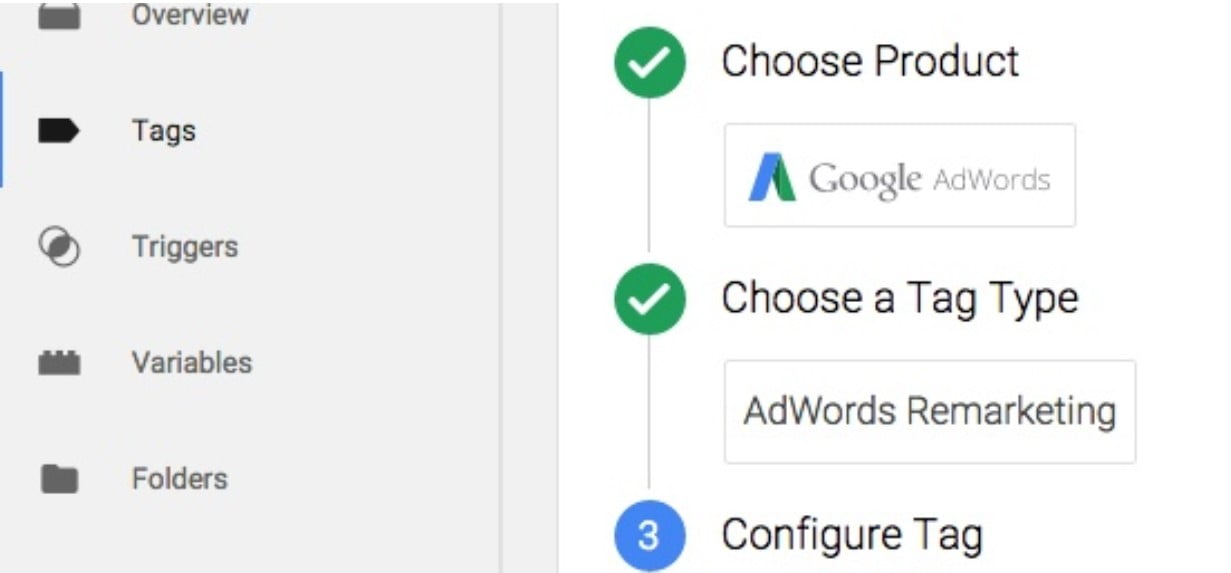
Task: Click the Overview icon in sidebar
Action: tap(59, 17)
